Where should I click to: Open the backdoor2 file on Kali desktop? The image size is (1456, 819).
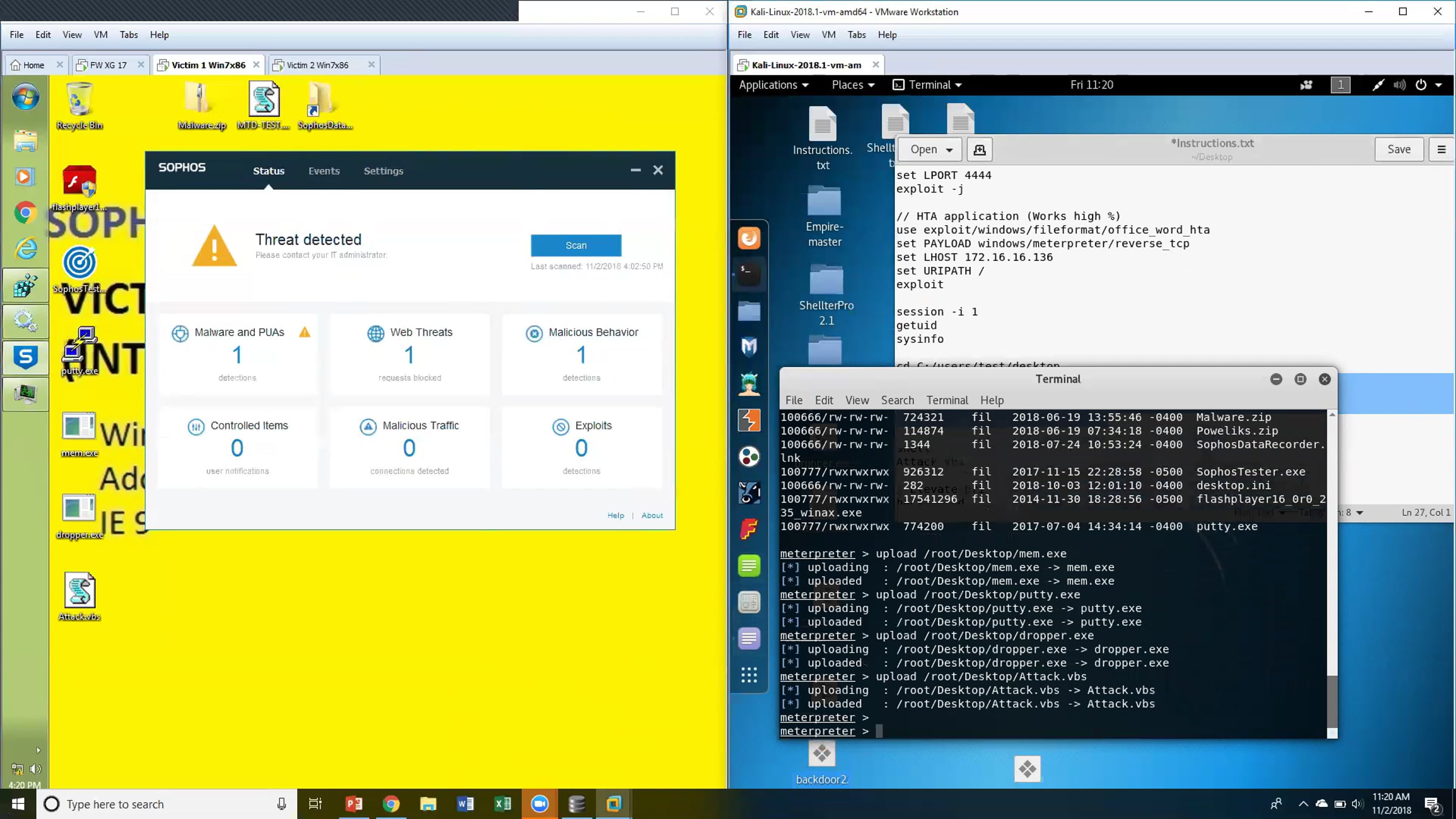(x=822, y=764)
